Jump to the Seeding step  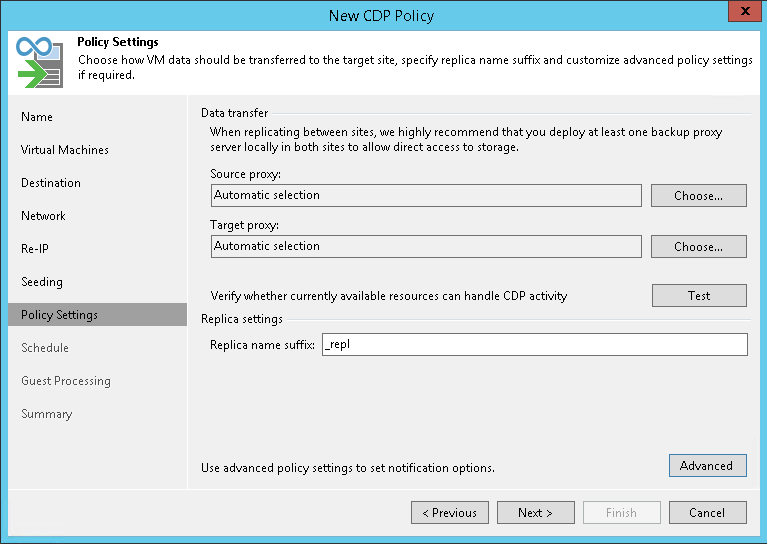(42, 282)
